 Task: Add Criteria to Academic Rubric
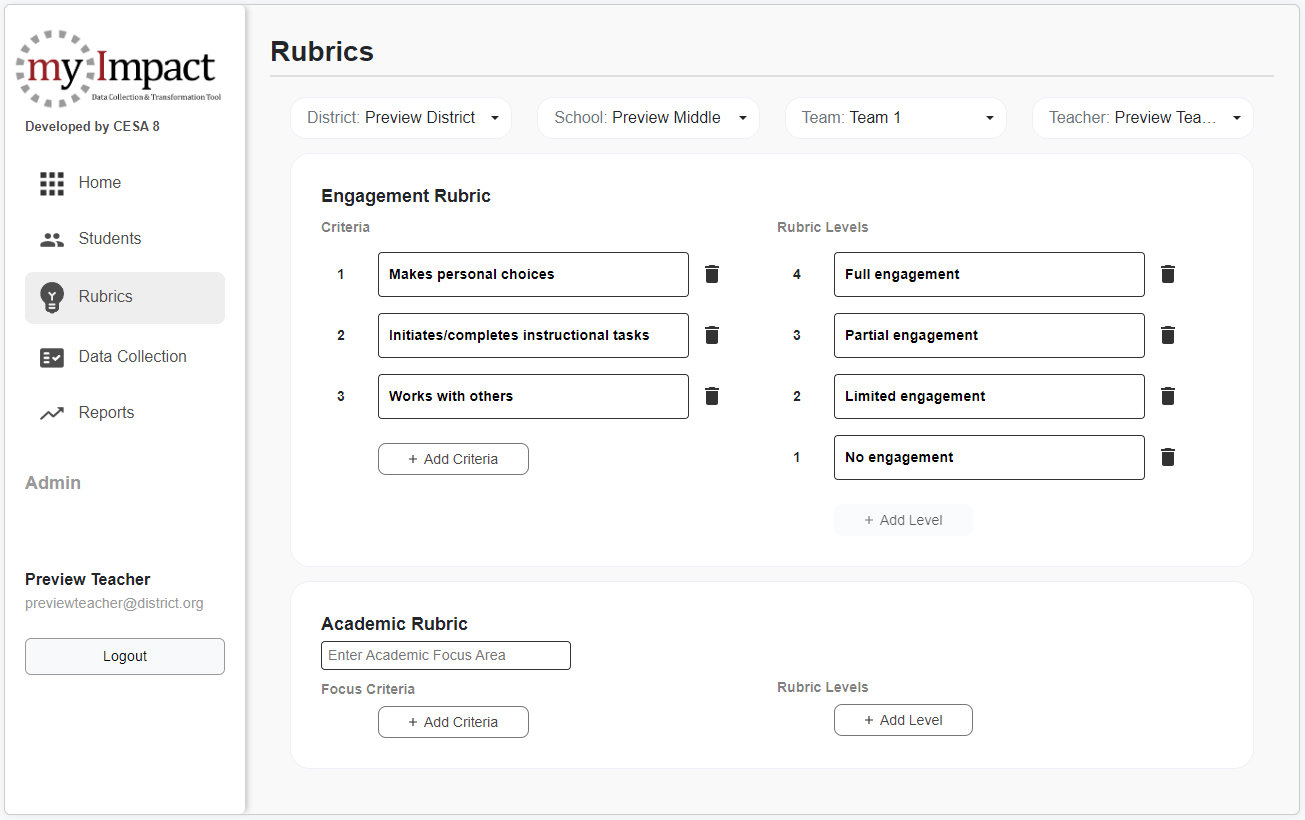pyautogui.click(x=453, y=722)
